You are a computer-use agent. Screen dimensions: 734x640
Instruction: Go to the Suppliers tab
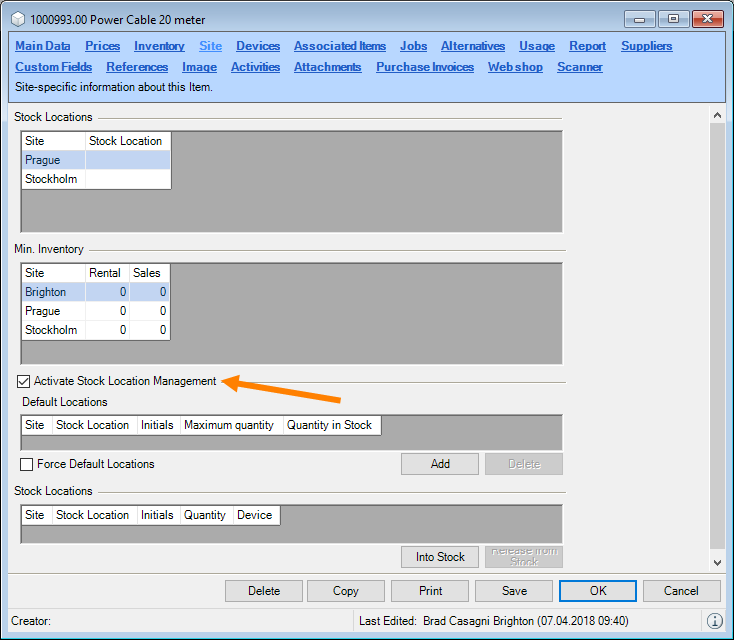(646, 46)
